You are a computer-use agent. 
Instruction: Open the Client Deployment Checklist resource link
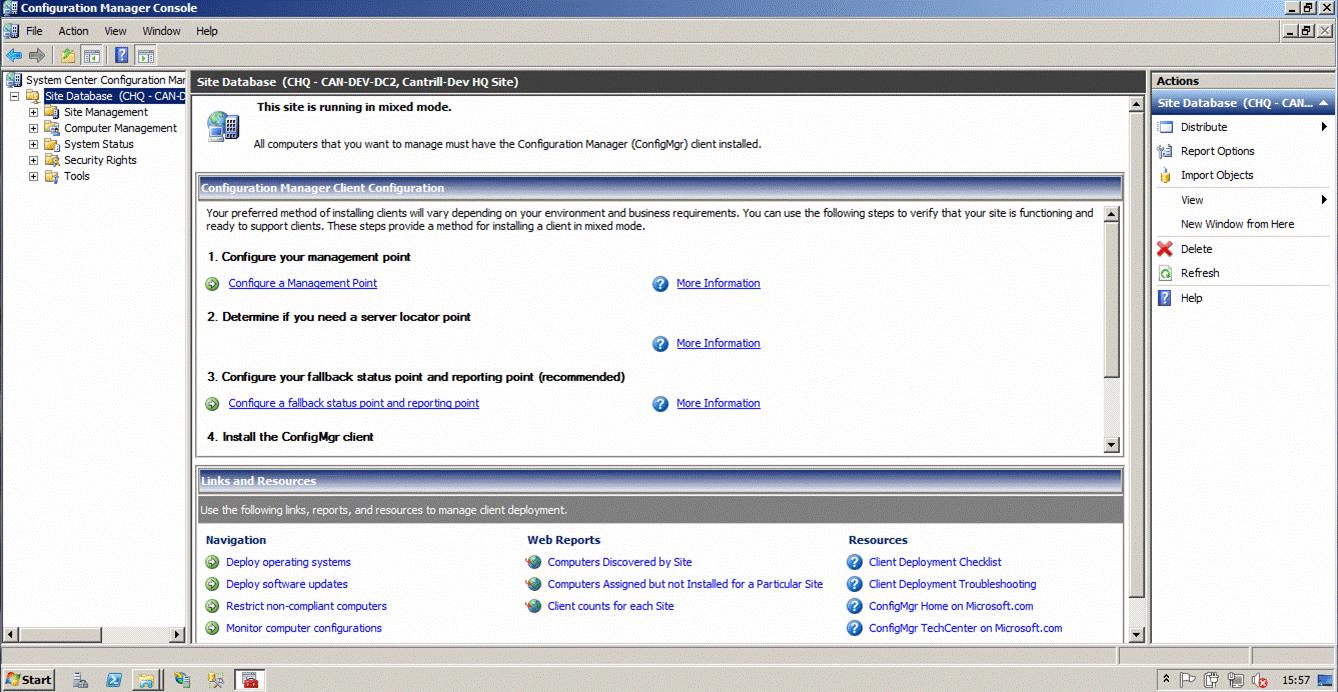click(x=934, y=562)
